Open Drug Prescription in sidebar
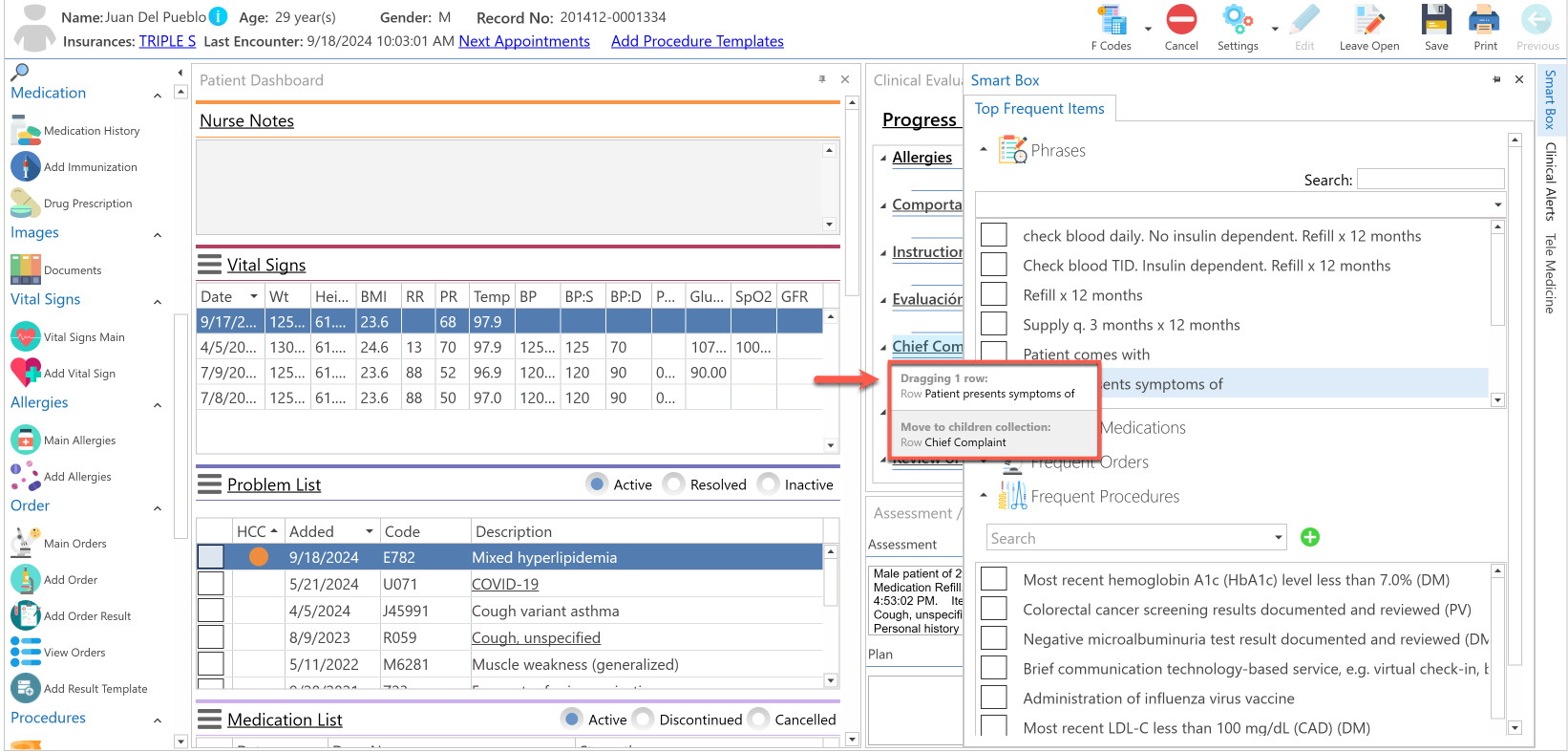Viewport: 1568px width, 752px height. click(72, 204)
